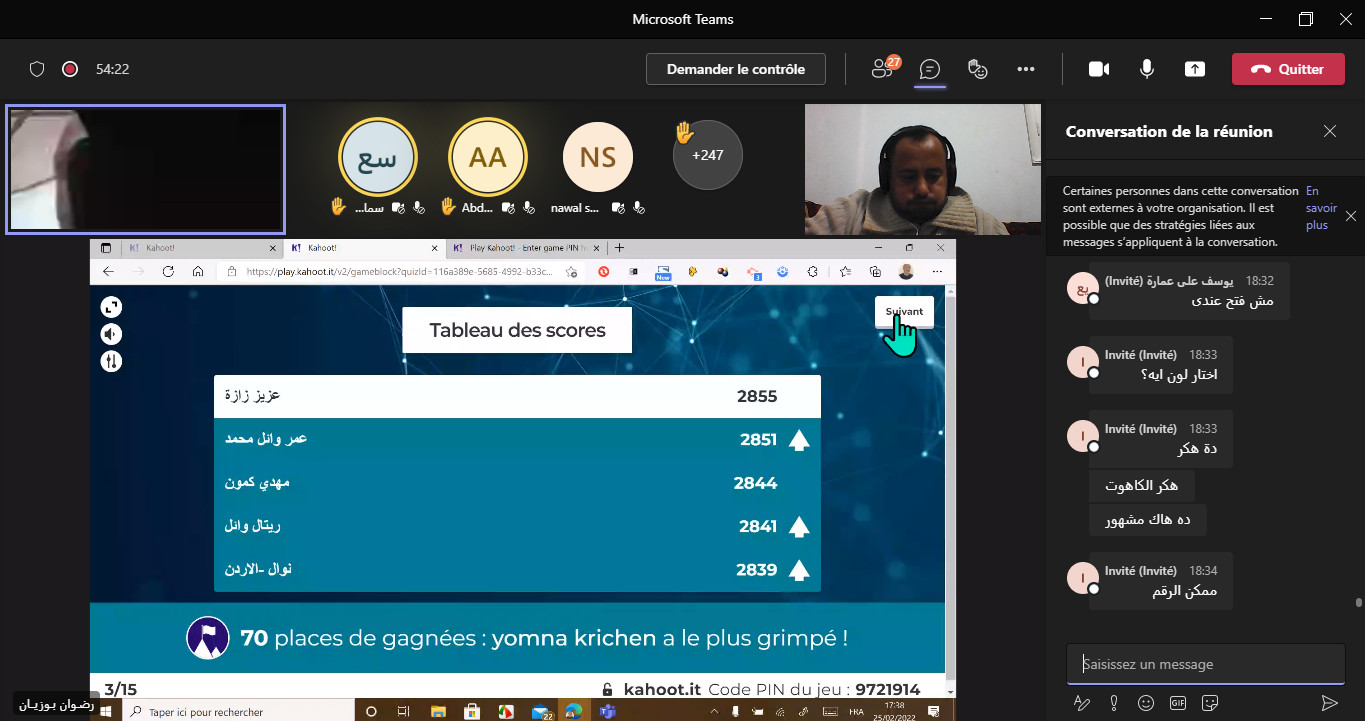Click the play.kahoot.it address bar
The width and height of the screenshot is (1365, 721).
(x=400, y=271)
